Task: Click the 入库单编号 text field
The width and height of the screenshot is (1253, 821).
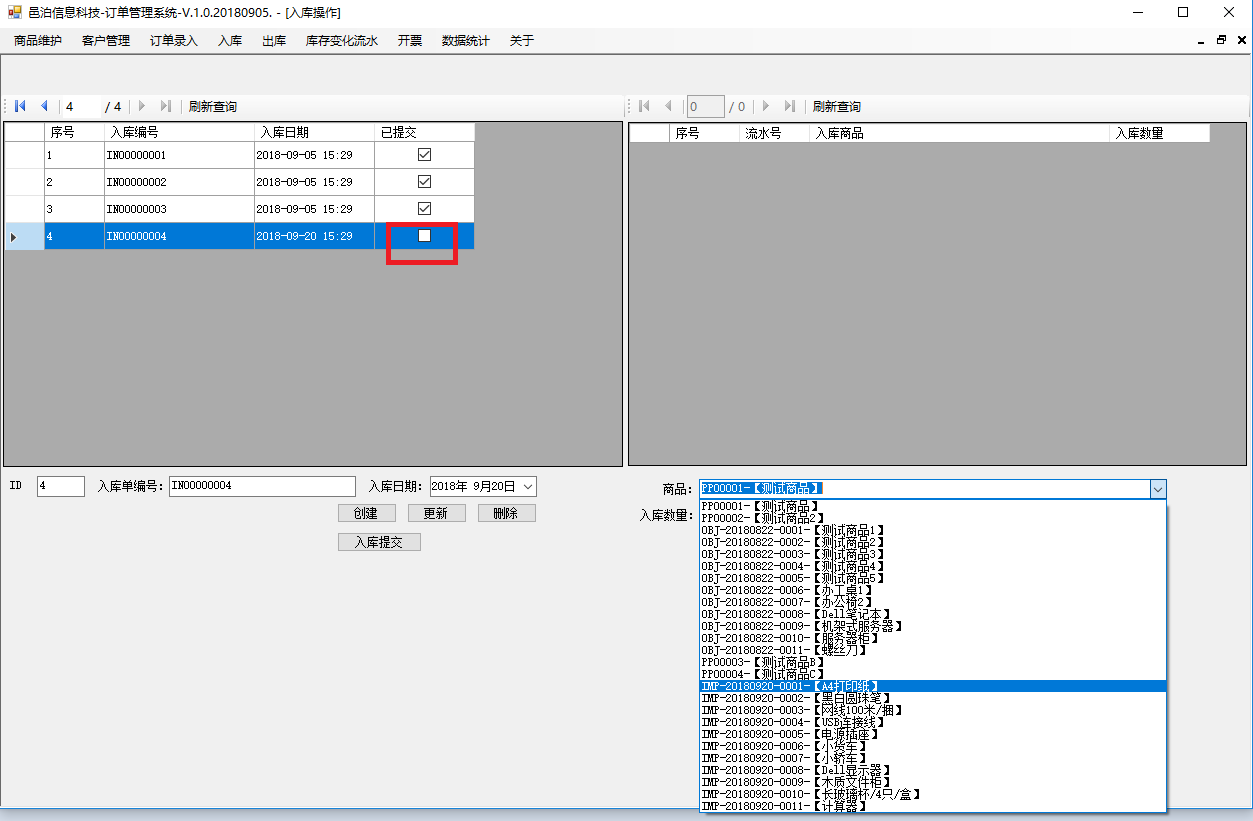Action: [262, 486]
